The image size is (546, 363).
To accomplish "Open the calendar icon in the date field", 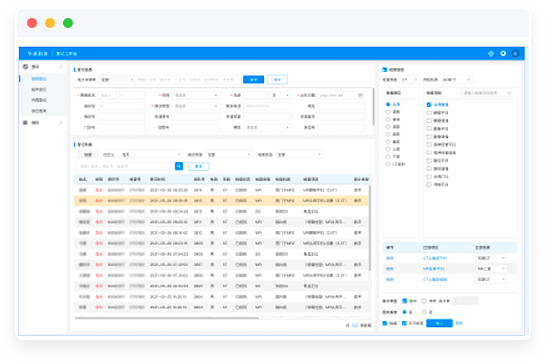I will point(360,95).
